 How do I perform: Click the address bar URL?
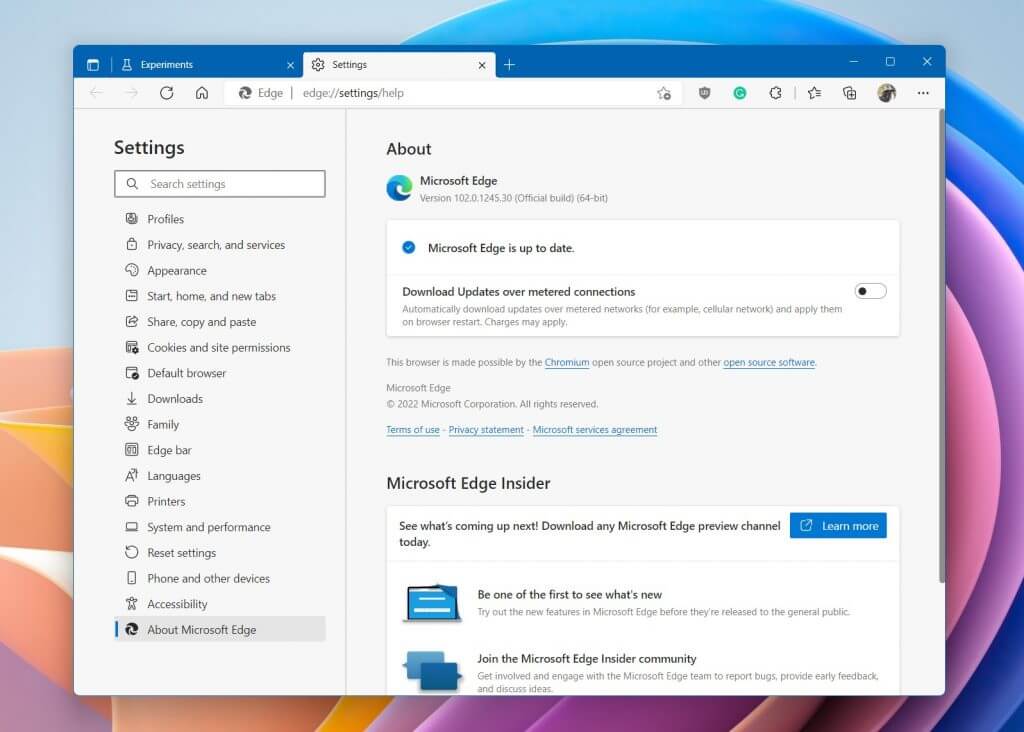click(x=353, y=93)
